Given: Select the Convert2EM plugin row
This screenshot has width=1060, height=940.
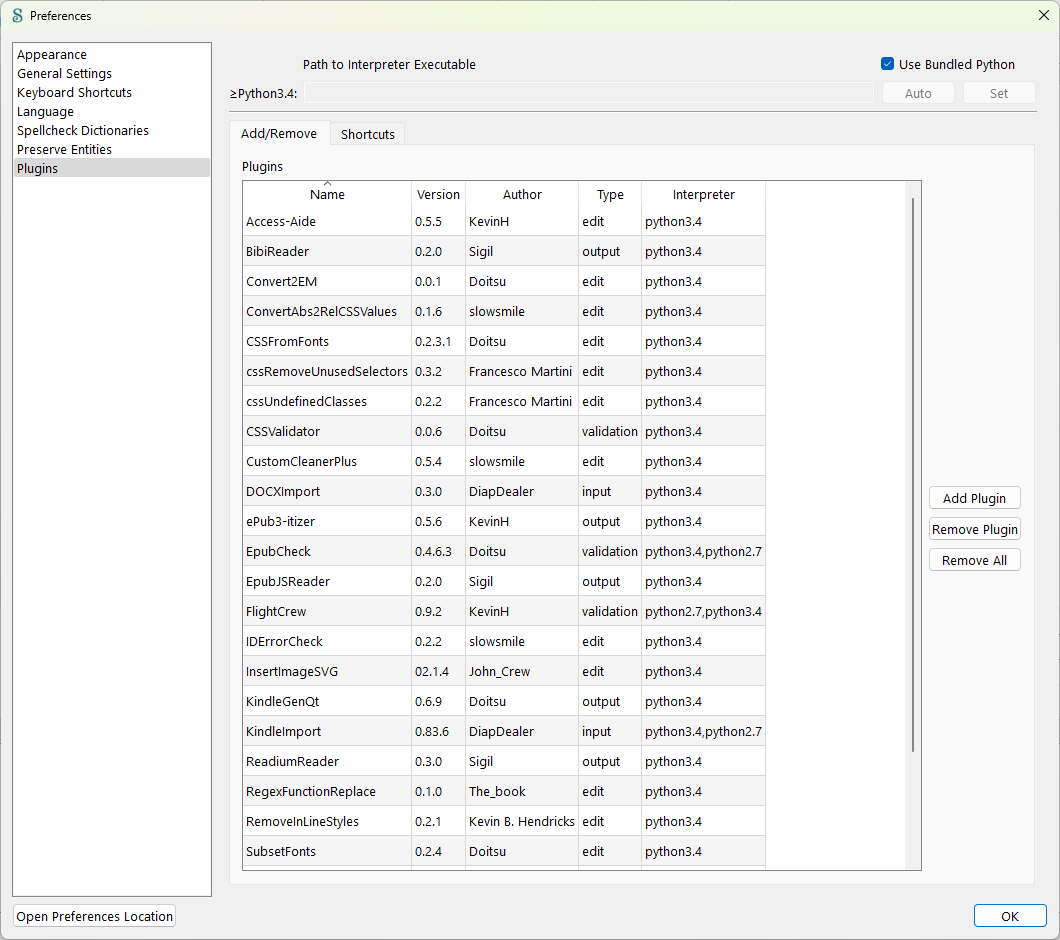Looking at the screenshot, I should pos(504,281).
